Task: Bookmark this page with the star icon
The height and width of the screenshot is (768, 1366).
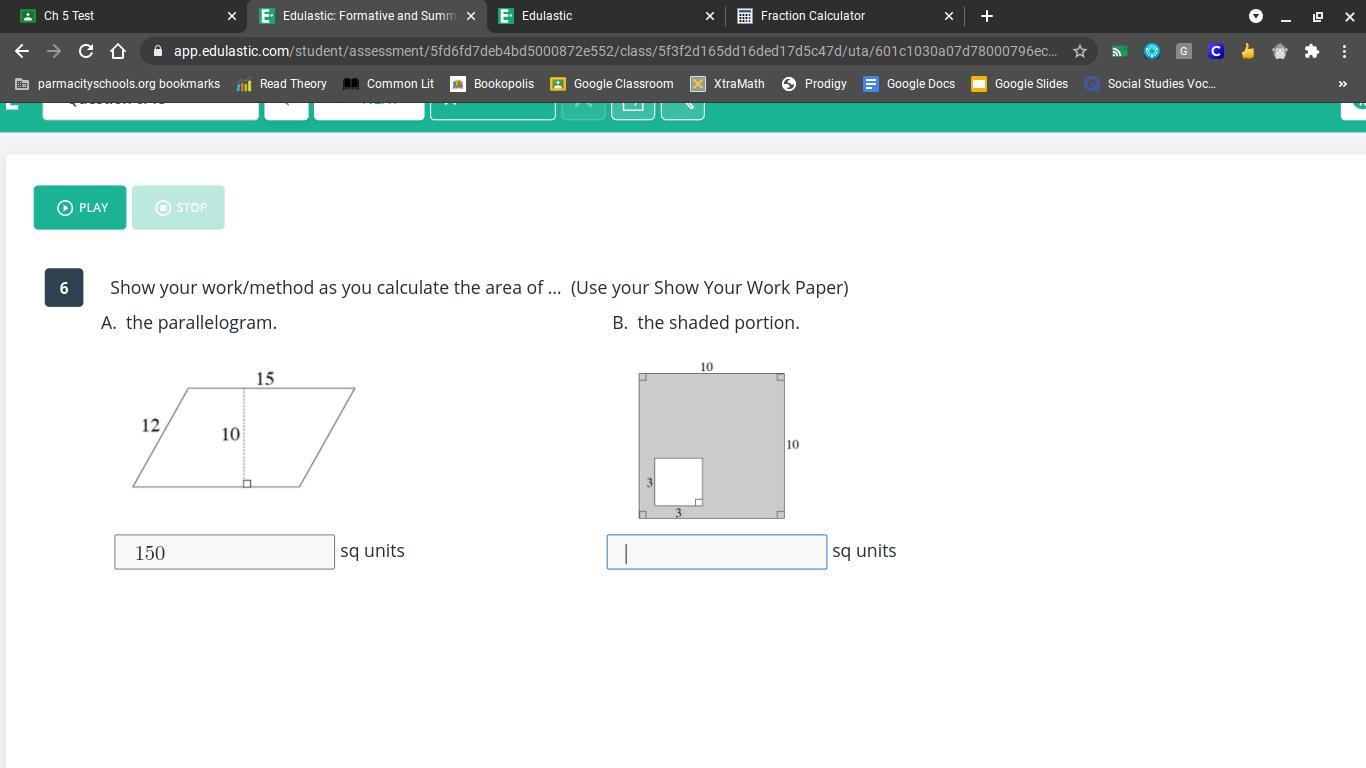Action: pos(1080,51)
